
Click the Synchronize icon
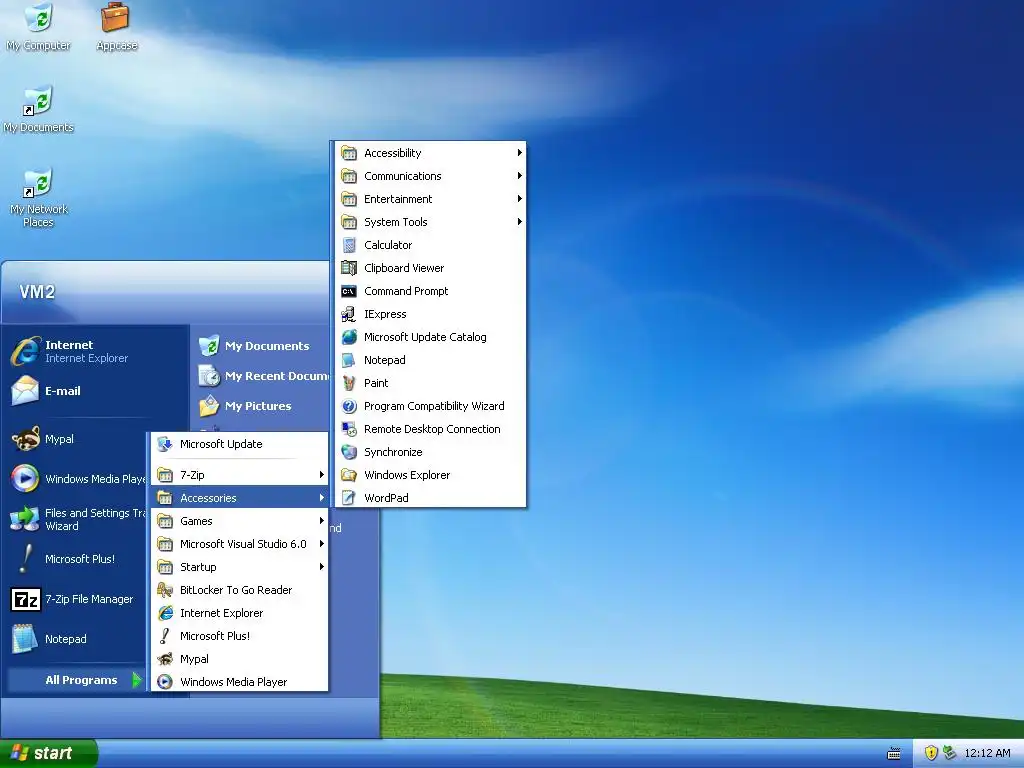click(349, 452)
